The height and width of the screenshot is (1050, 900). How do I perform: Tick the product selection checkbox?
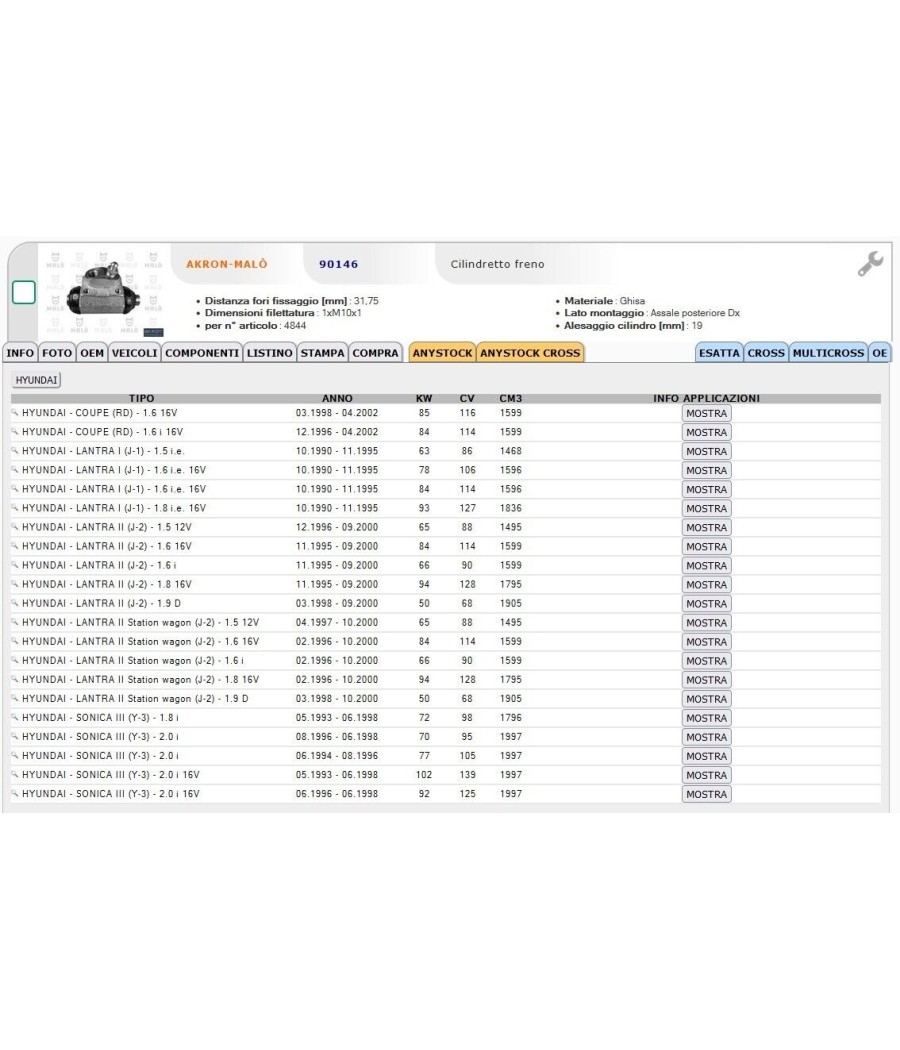click(x=24, y=293)
